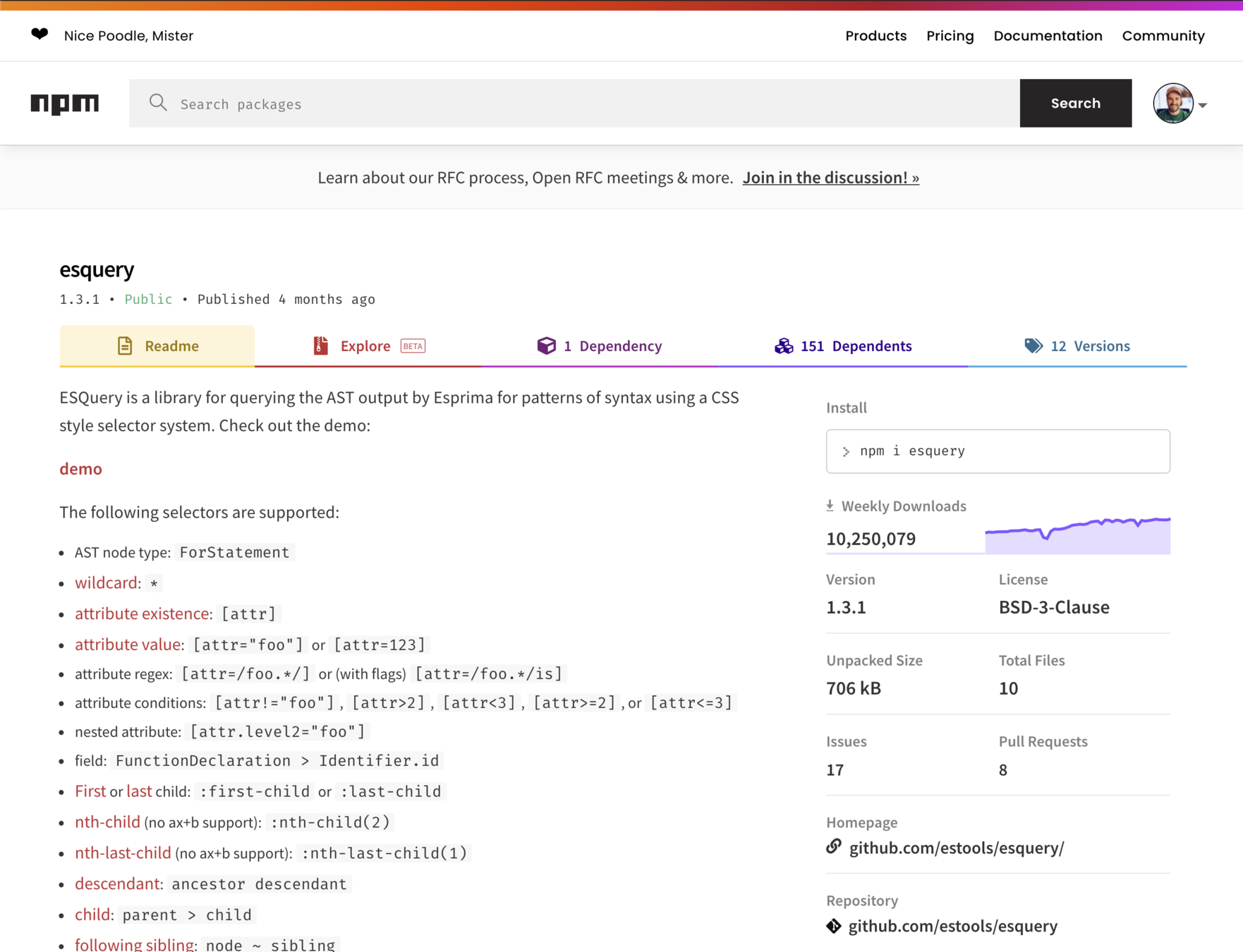
Task: Expand the account dropdown arrow
Action: (x=1203, y=105)
